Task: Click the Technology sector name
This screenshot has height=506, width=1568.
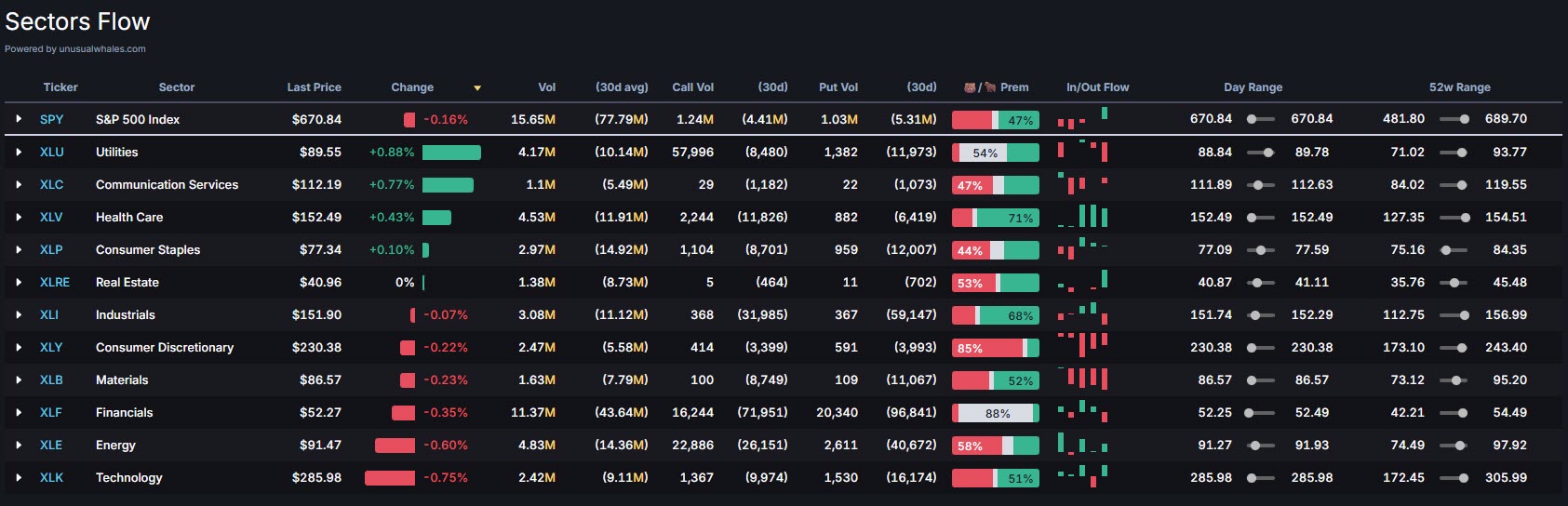Action: coord(129,477)
